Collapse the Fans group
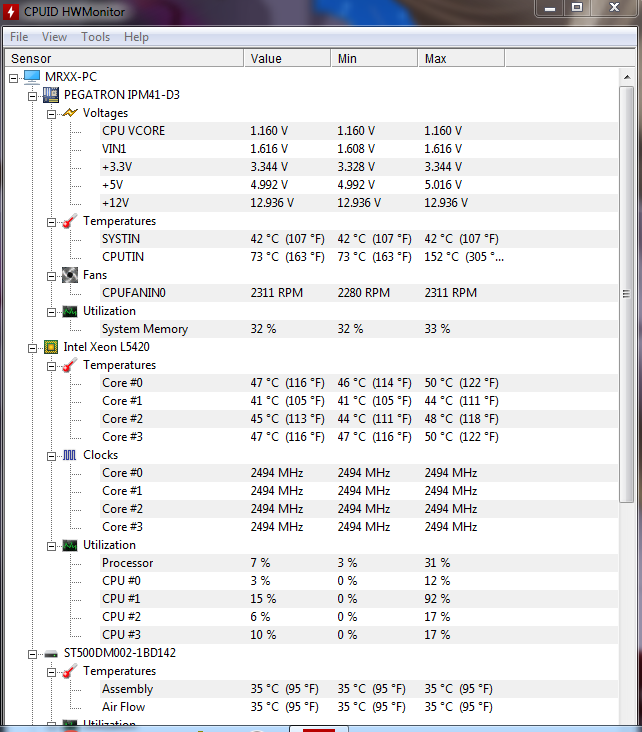This screenshot has height=732, width=642. [51, 276]
